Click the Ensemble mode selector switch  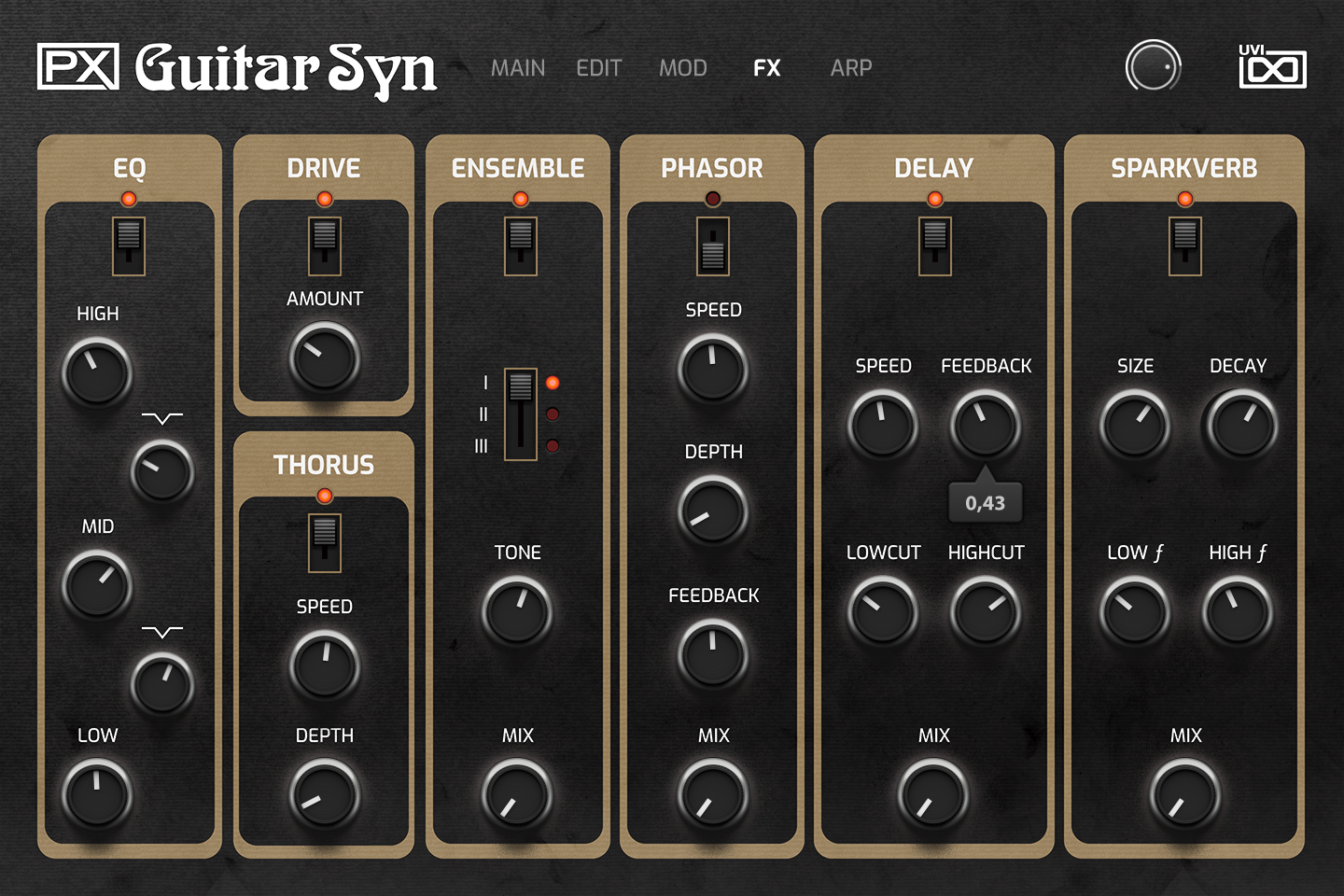pyautogui.click(x=521, y=414)
